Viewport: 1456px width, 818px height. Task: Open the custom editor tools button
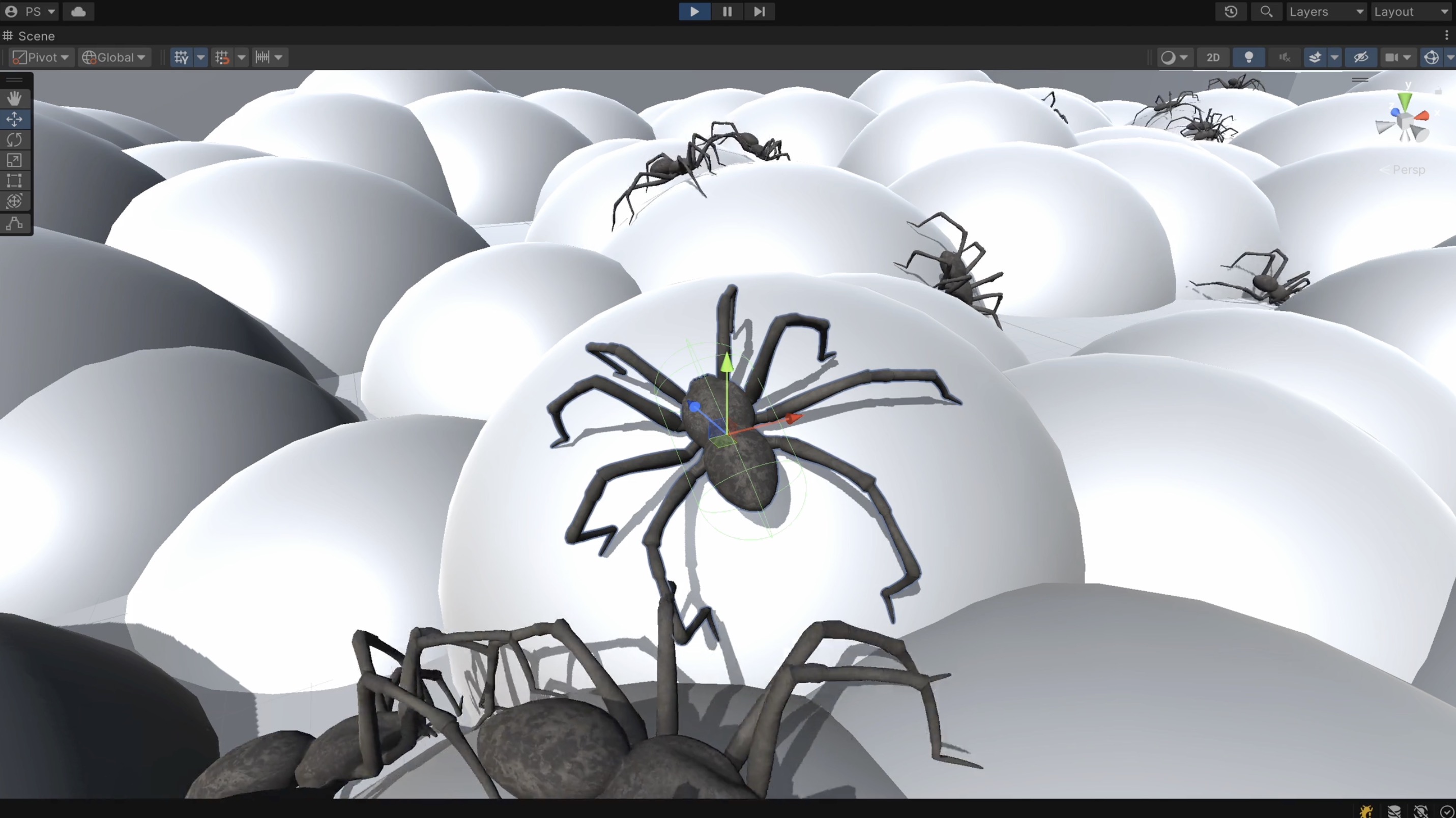(15, 224)
